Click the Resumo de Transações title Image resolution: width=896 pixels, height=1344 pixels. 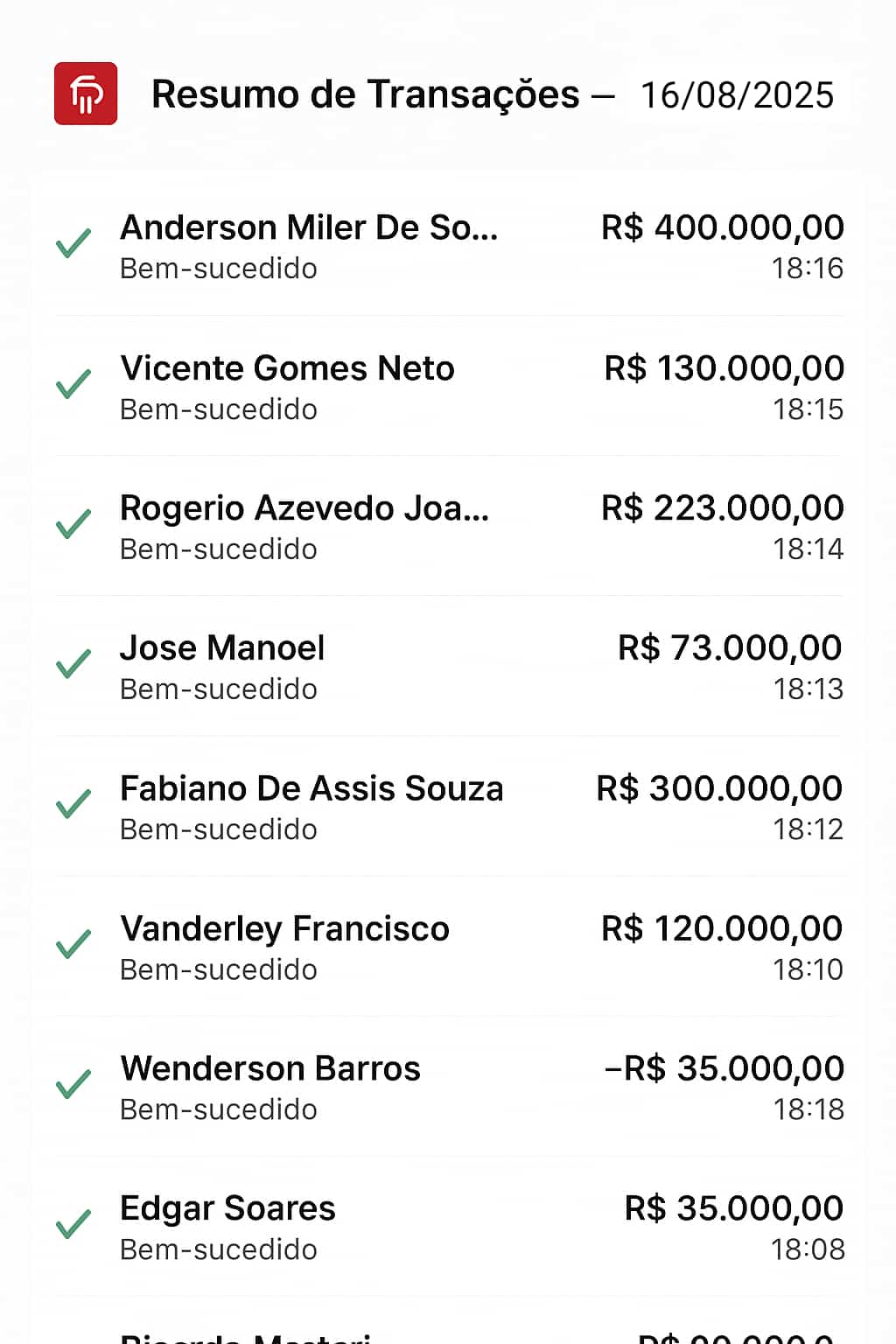[366, 94]
